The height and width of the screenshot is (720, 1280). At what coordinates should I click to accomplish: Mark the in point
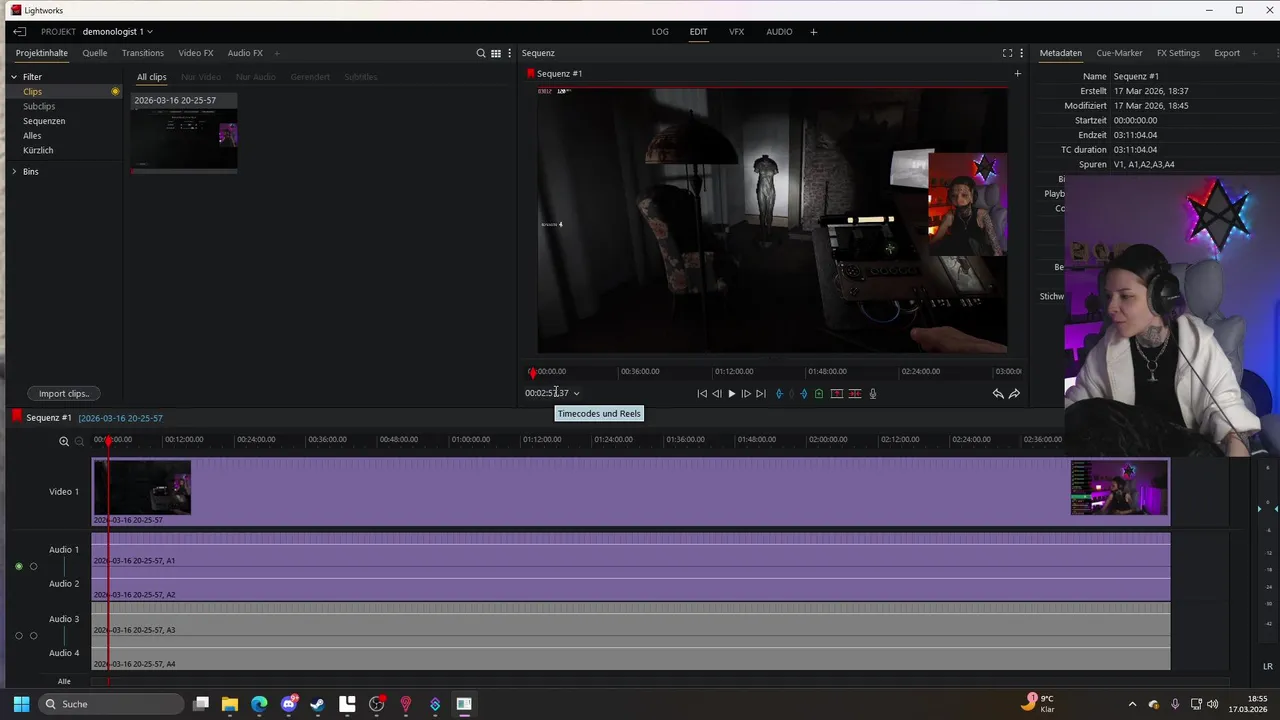[x=779, y=394]
